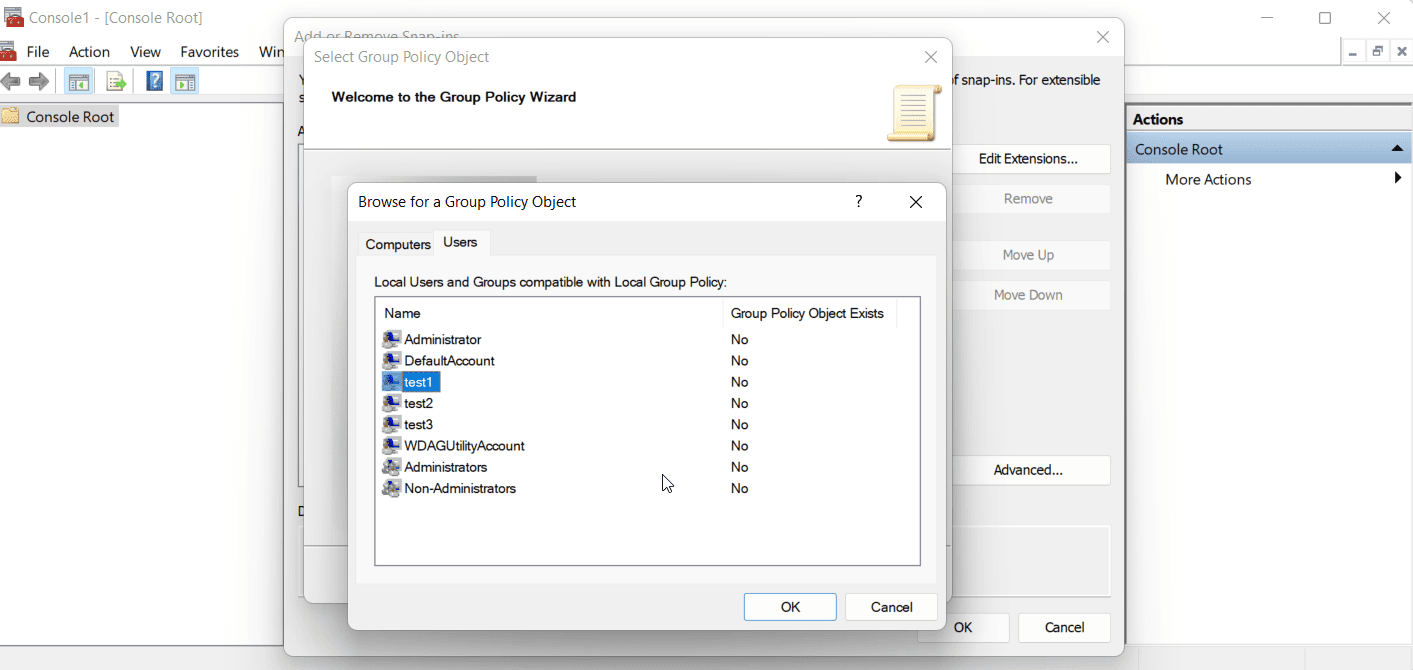Viewport: 1413px width, 670px height.
Task: Click the 'No' value in Non-Administrators row
Action: tap(739, 488)
